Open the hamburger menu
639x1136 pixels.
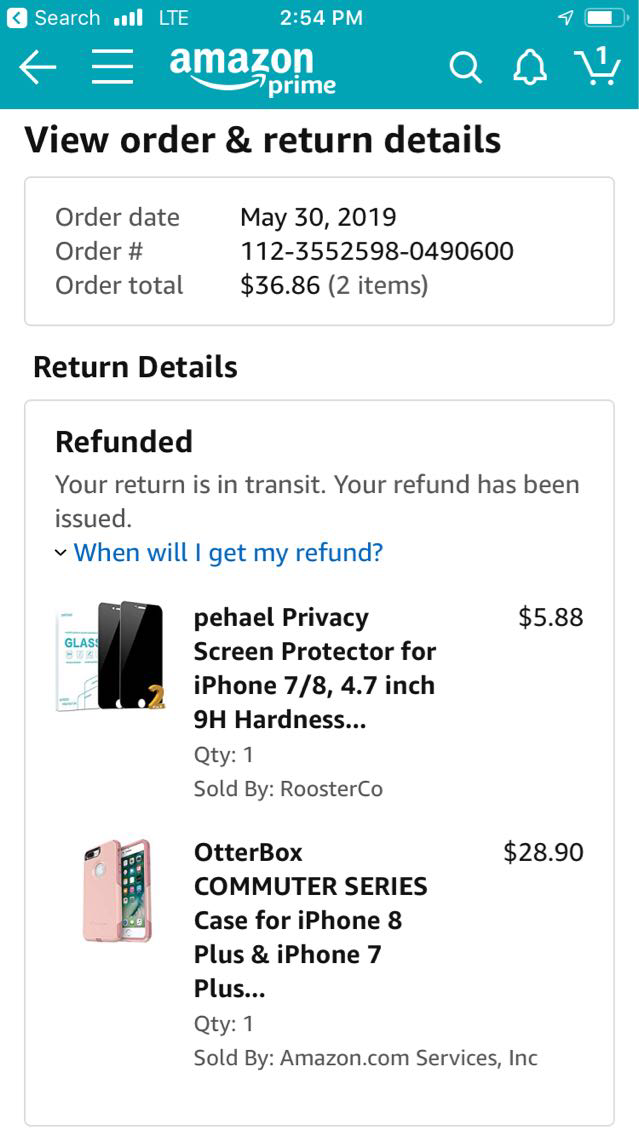[113, 67]
